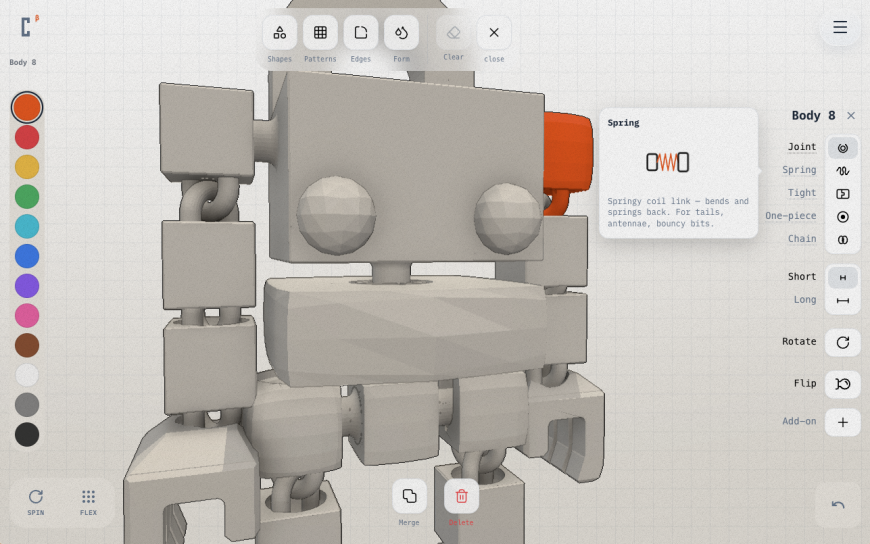Click the Flip label
The width and height of the screenshot is (870, 544).
pos(805,383)
